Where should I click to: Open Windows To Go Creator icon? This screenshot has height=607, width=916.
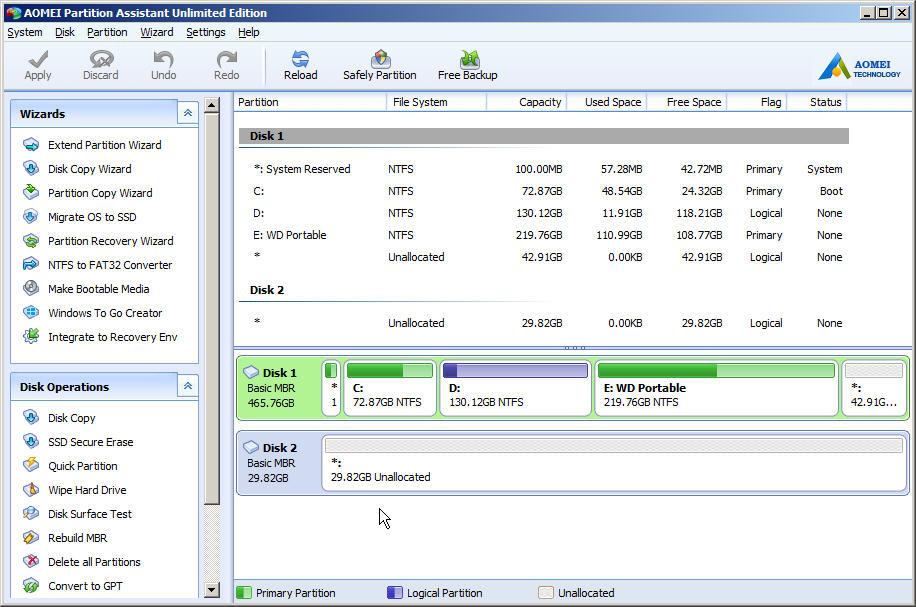point(31,312)
